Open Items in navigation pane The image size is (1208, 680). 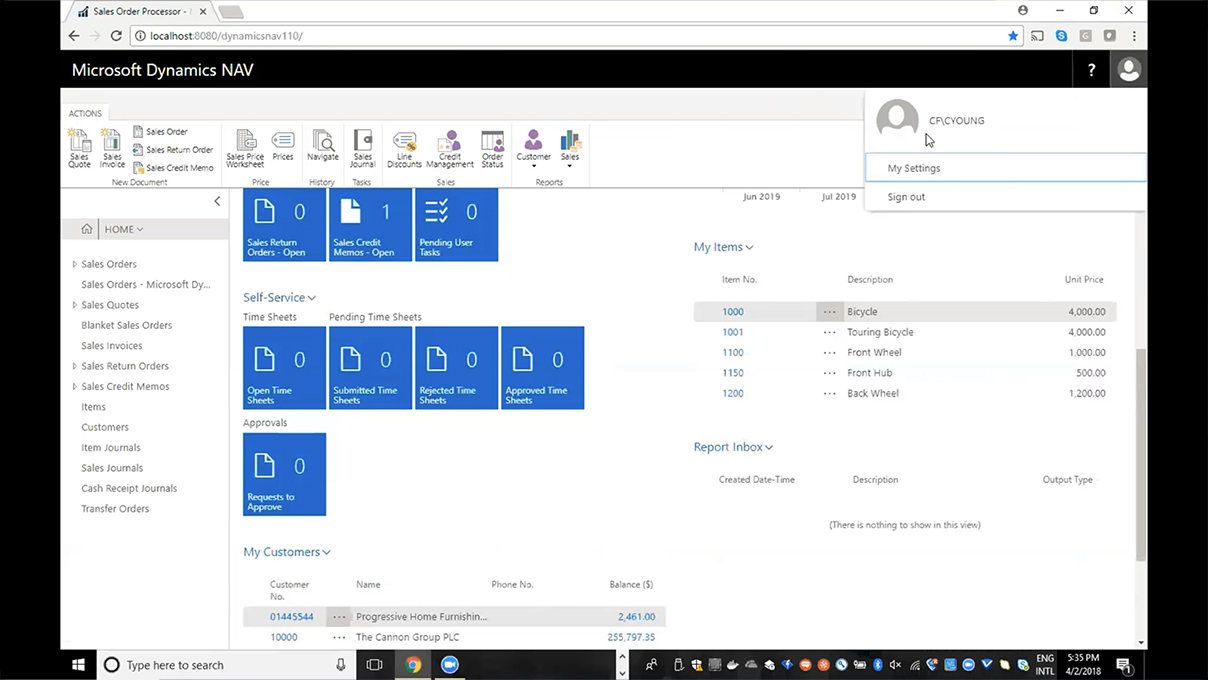coord(93,407)
